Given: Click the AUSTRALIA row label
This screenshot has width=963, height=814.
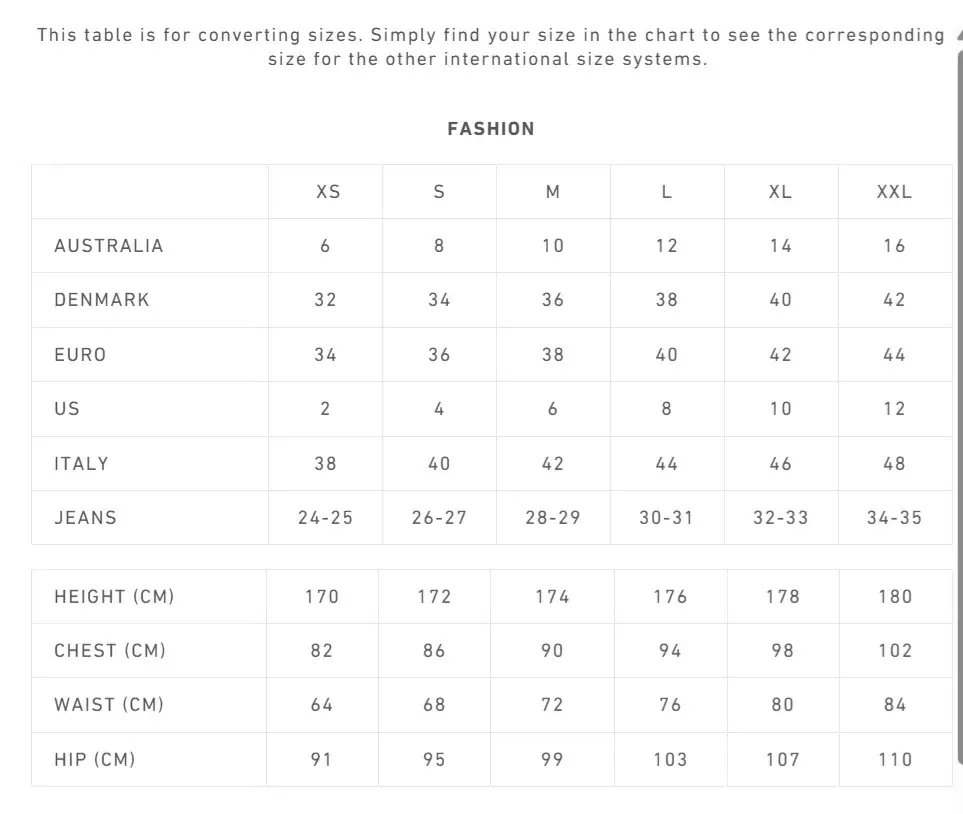Looking at the screenshot, I should (x=109, y=246).
